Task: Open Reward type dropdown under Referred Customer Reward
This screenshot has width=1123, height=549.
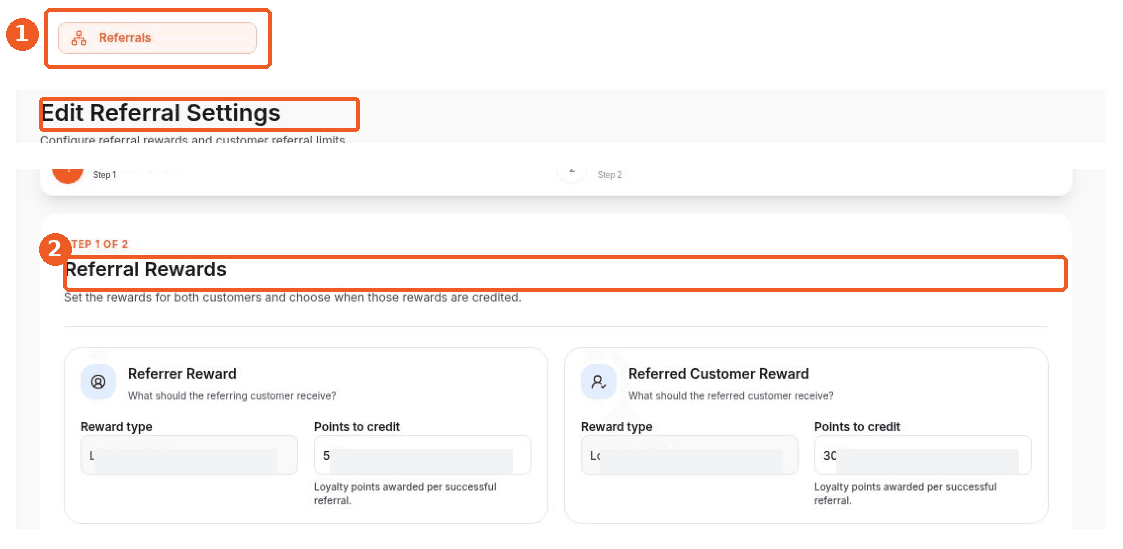Action: pyautogui.click(x=689, y=455)
